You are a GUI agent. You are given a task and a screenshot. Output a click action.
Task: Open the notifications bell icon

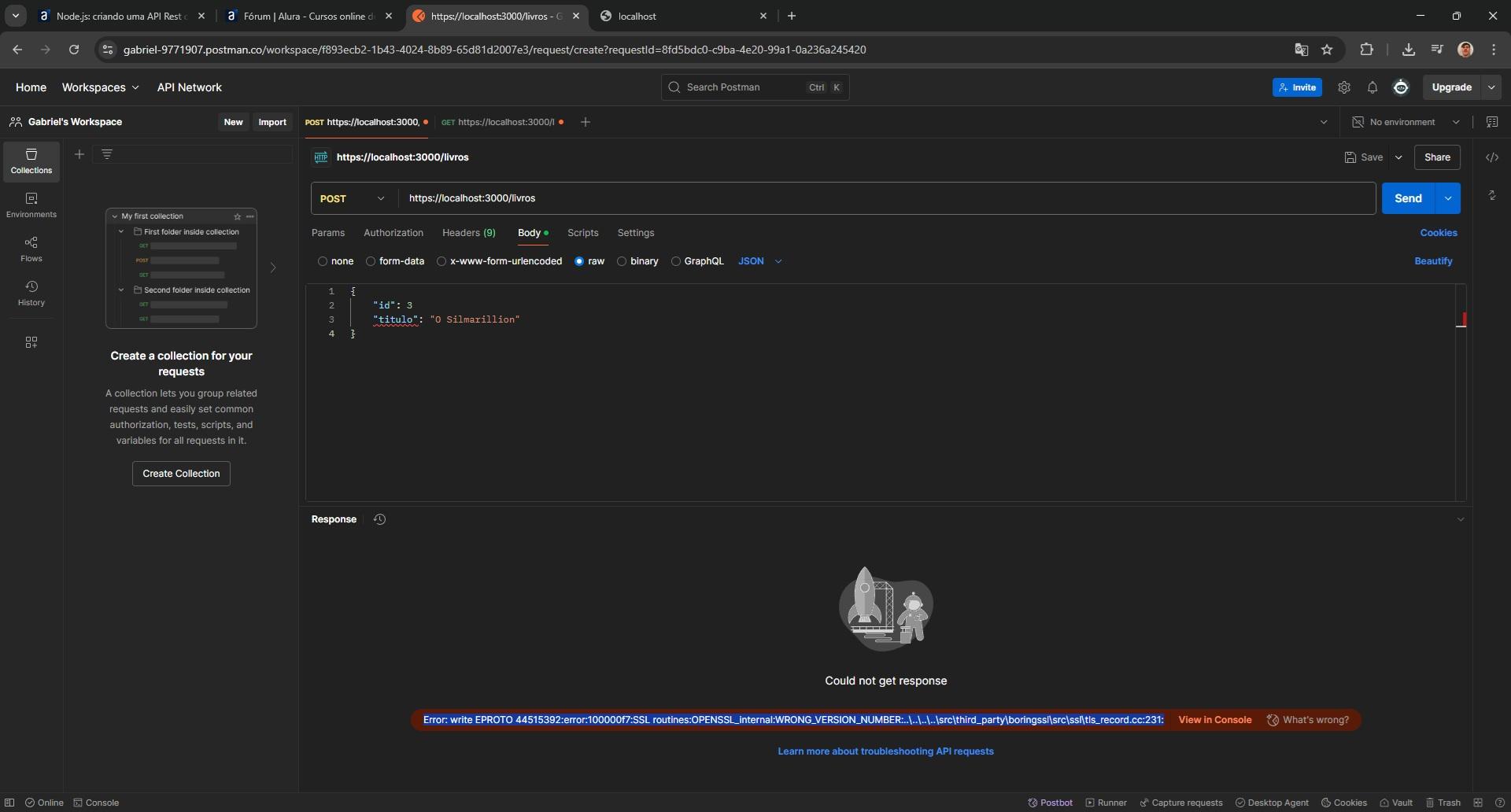coord(1372,87)
